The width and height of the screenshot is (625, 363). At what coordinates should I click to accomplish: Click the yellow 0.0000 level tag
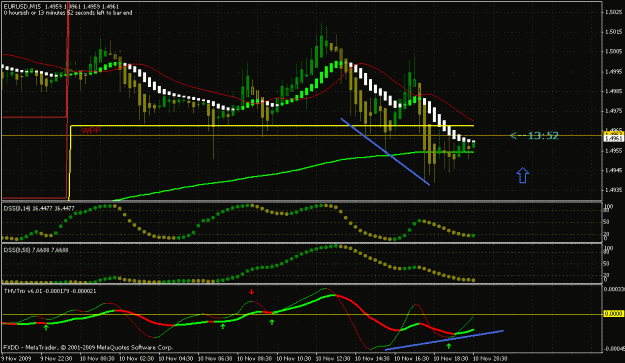(x=614, y=314)
